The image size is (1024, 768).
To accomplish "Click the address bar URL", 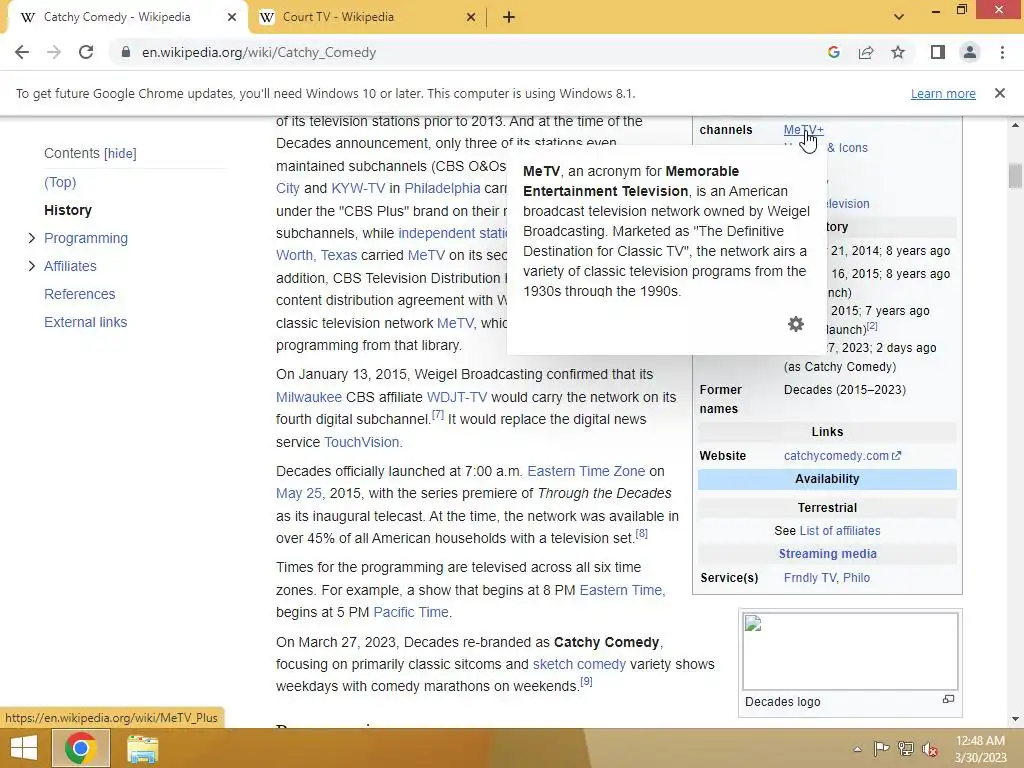I will tap(259, 52).
